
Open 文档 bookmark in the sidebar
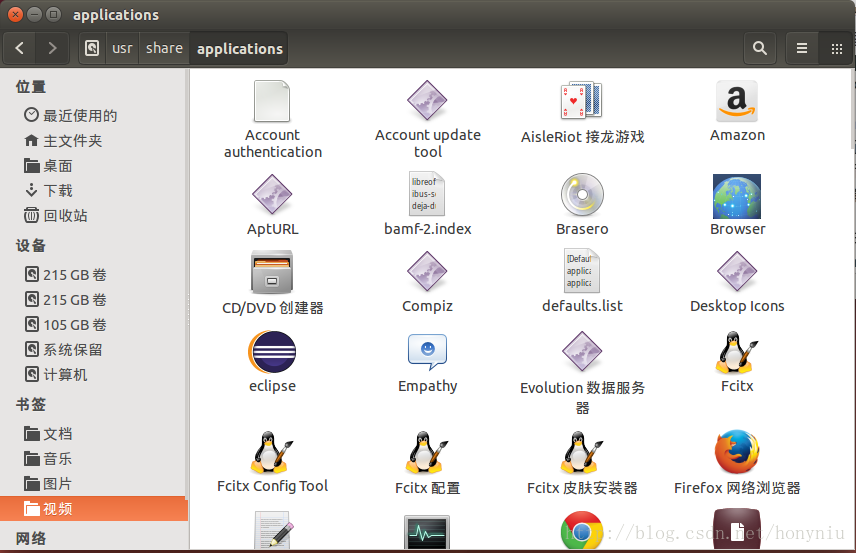click(94, 434)
